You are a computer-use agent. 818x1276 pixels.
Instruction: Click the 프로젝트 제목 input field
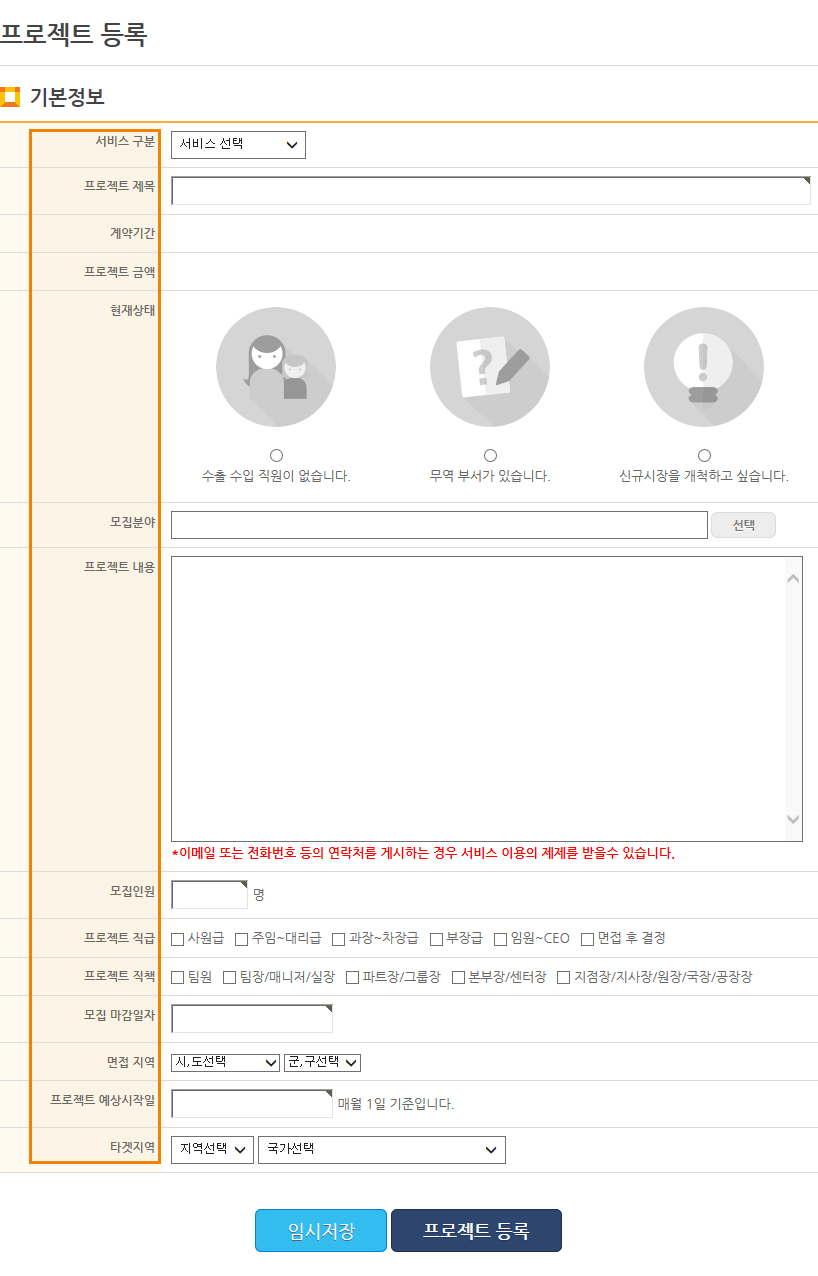(x=490, y=191)
